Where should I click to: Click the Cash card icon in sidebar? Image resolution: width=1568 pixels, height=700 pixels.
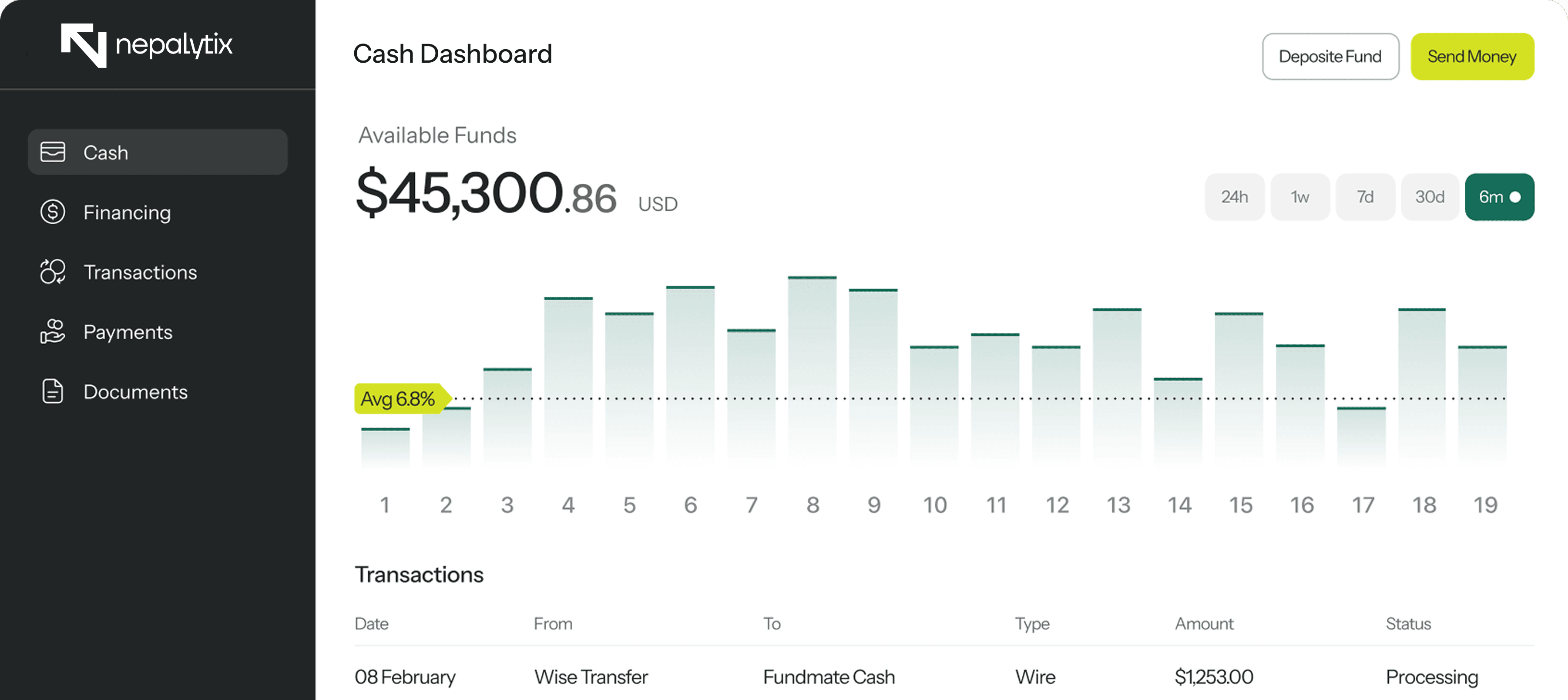(x=52, y=152)
